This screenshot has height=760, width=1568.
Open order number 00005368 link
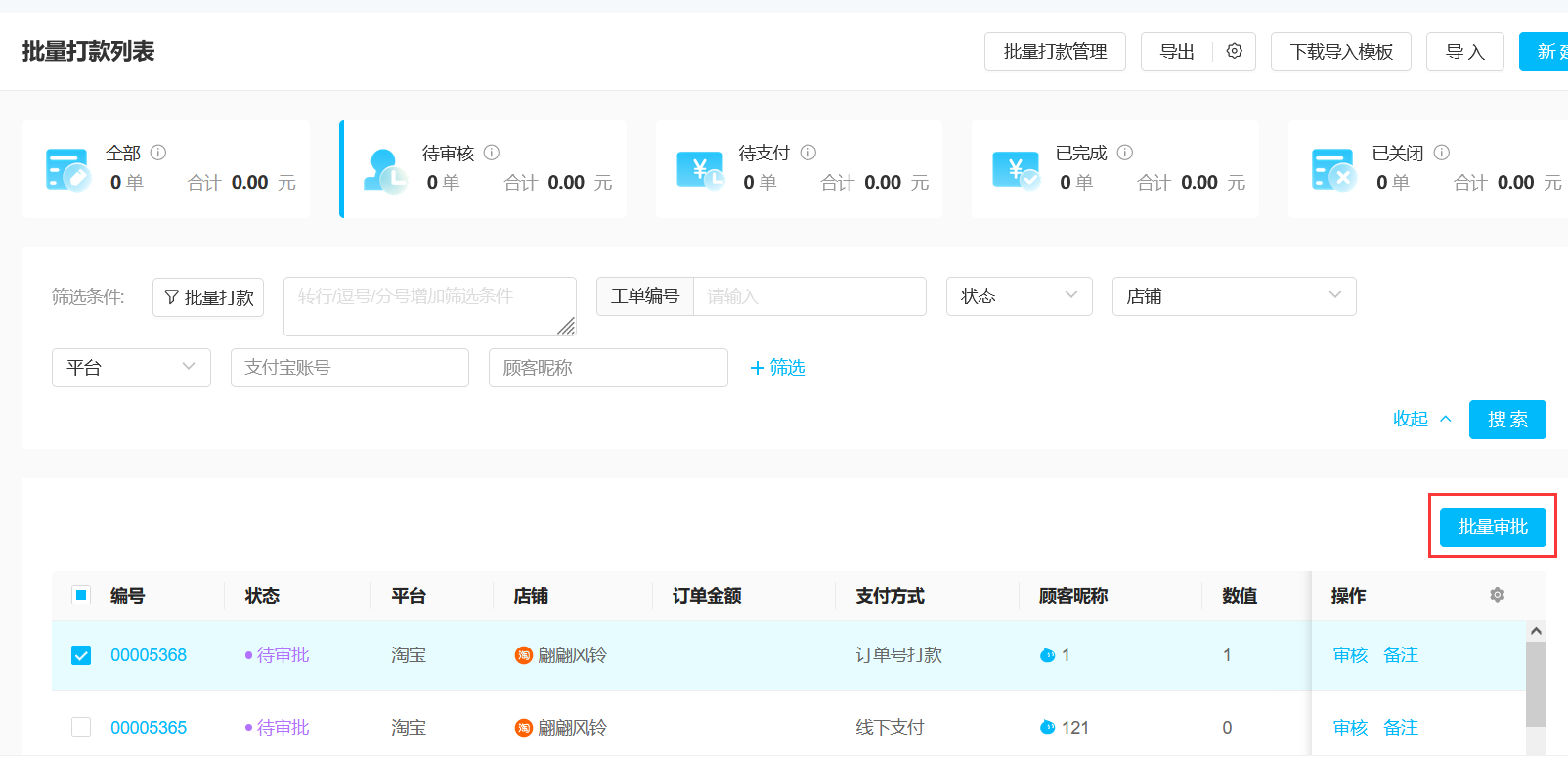coord(149,655)
